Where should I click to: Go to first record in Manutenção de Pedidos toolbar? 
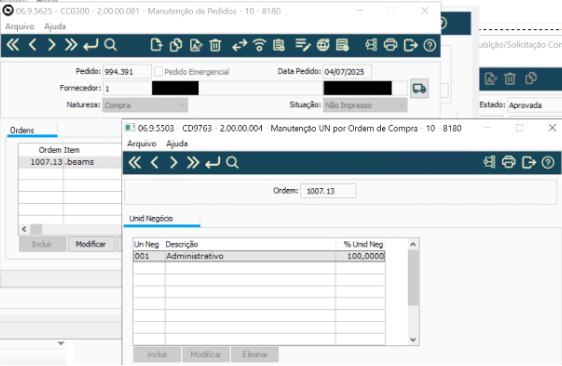coord(13,45)
